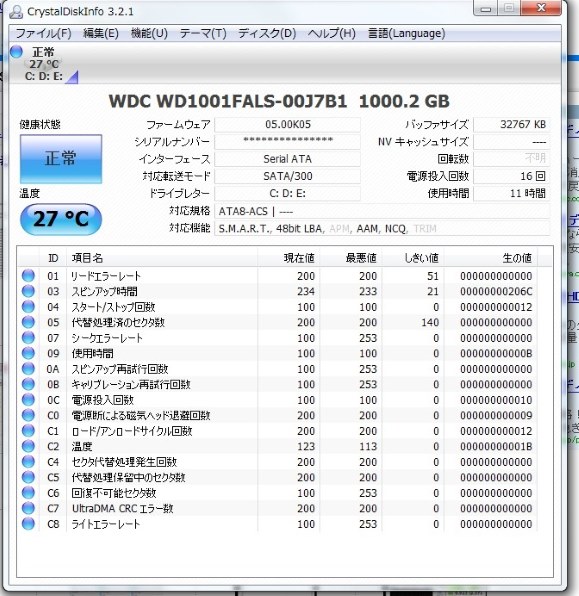Viewport: 579px width, 596px height.
Task: Click the drive title WDC WD1001FALS-00J7B1
Action: click(x=228, y=101)
